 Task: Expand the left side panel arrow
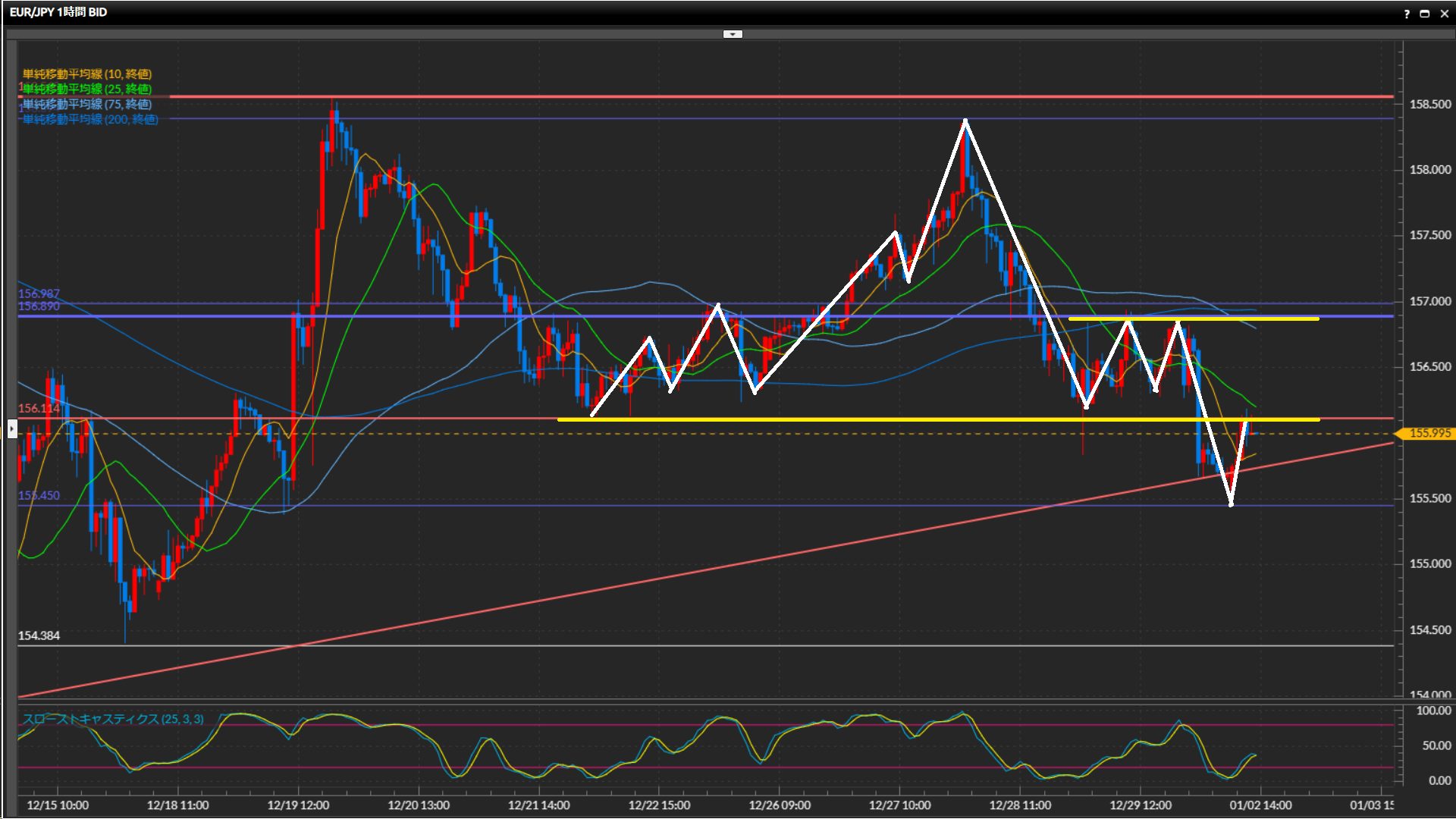[11, 430]
